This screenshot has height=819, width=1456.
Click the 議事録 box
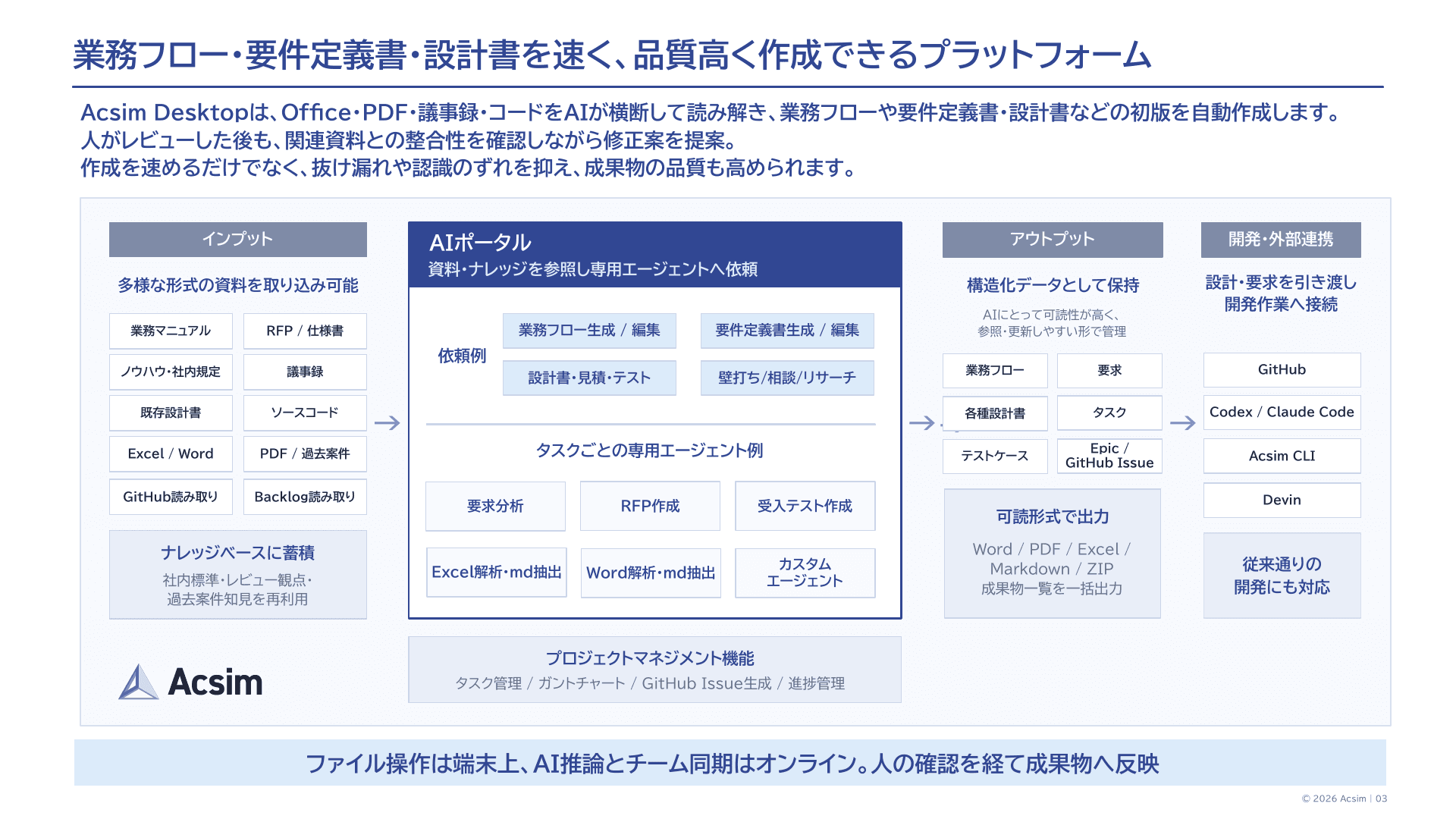point(305,372)
